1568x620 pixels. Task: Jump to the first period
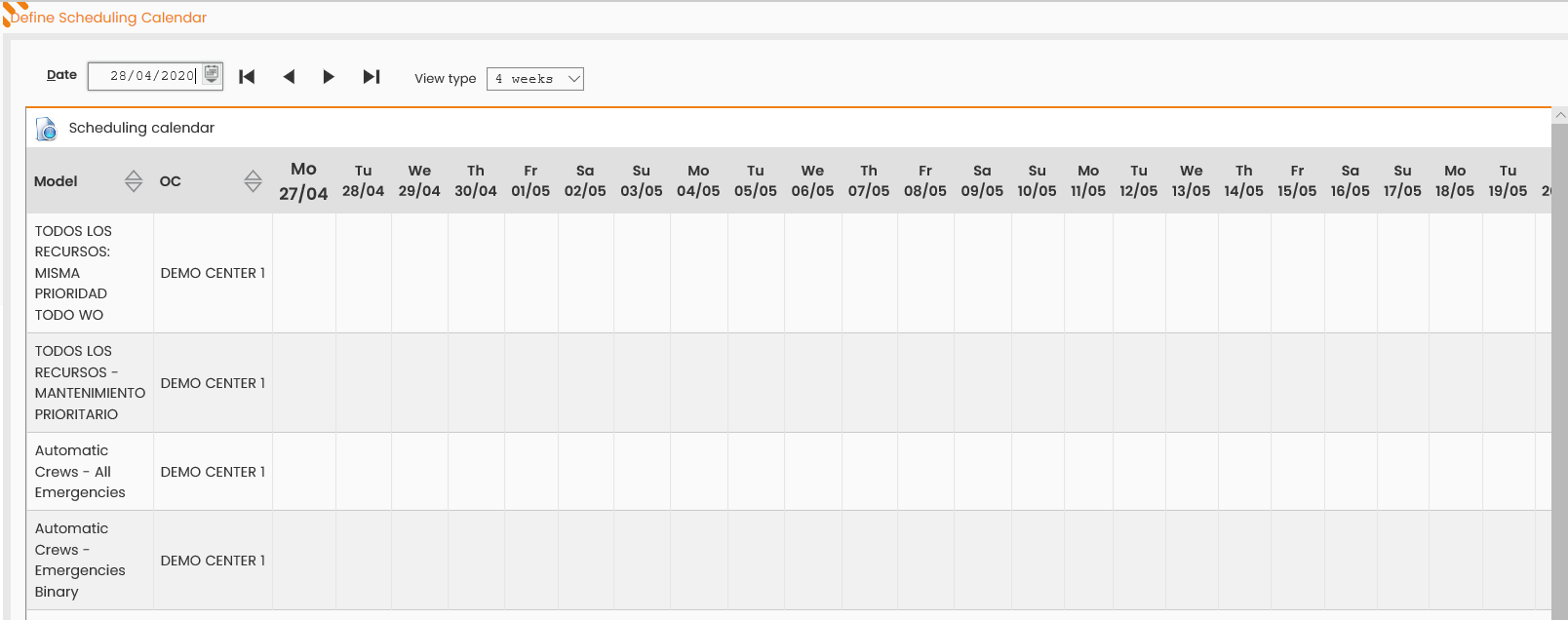248,77
